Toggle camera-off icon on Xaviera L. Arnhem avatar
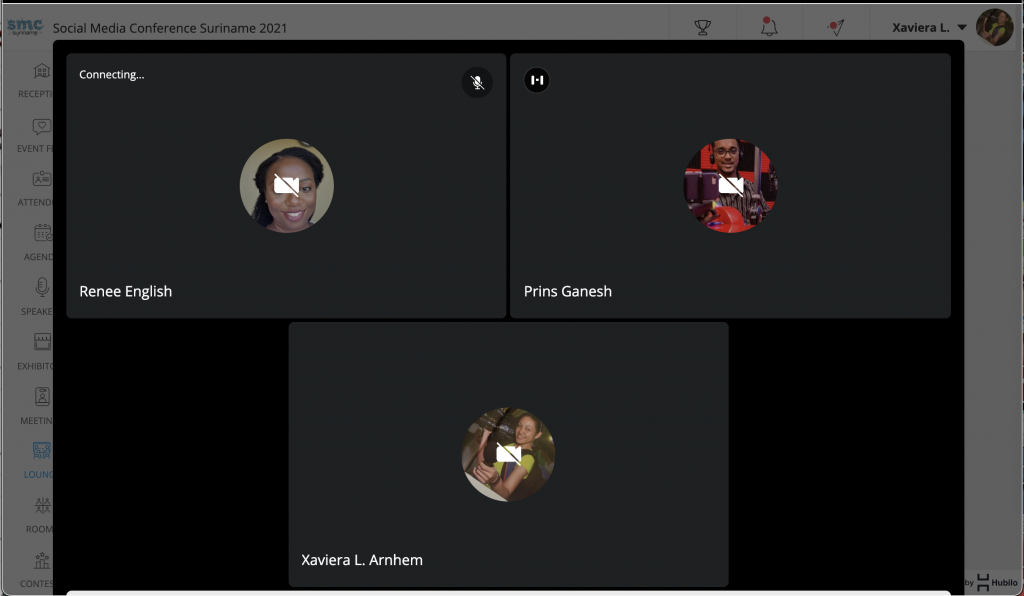The image size is (1024, 596). point(508,455)
